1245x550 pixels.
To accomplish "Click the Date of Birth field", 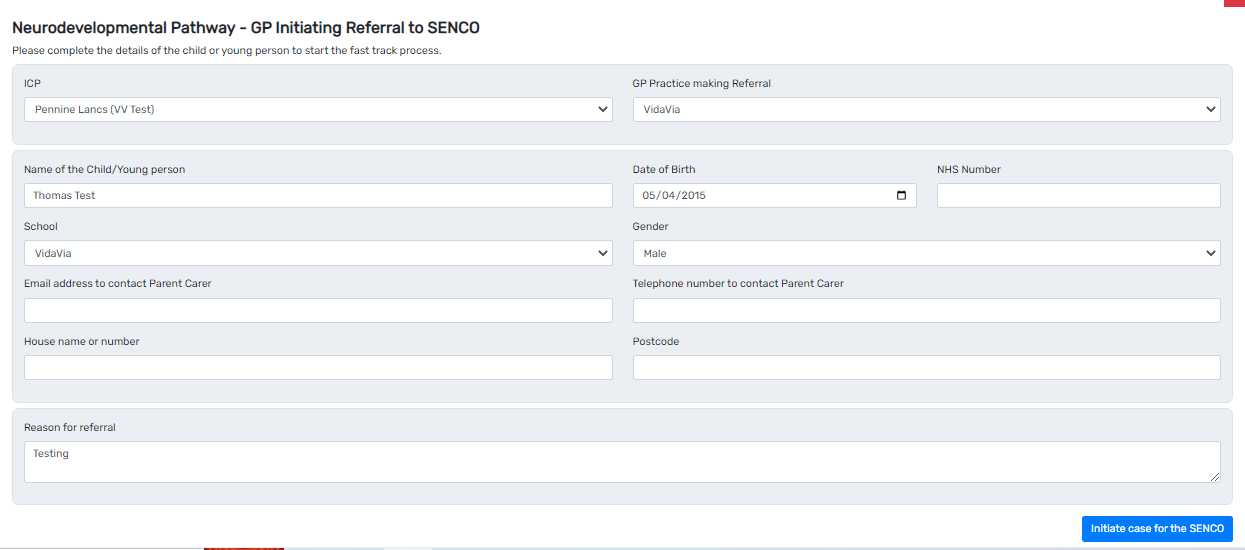I will [x=775, y=195].
